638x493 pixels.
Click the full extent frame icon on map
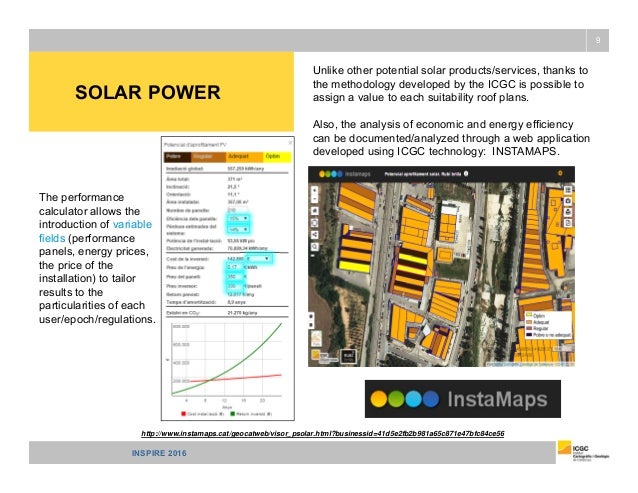(315, 223)
